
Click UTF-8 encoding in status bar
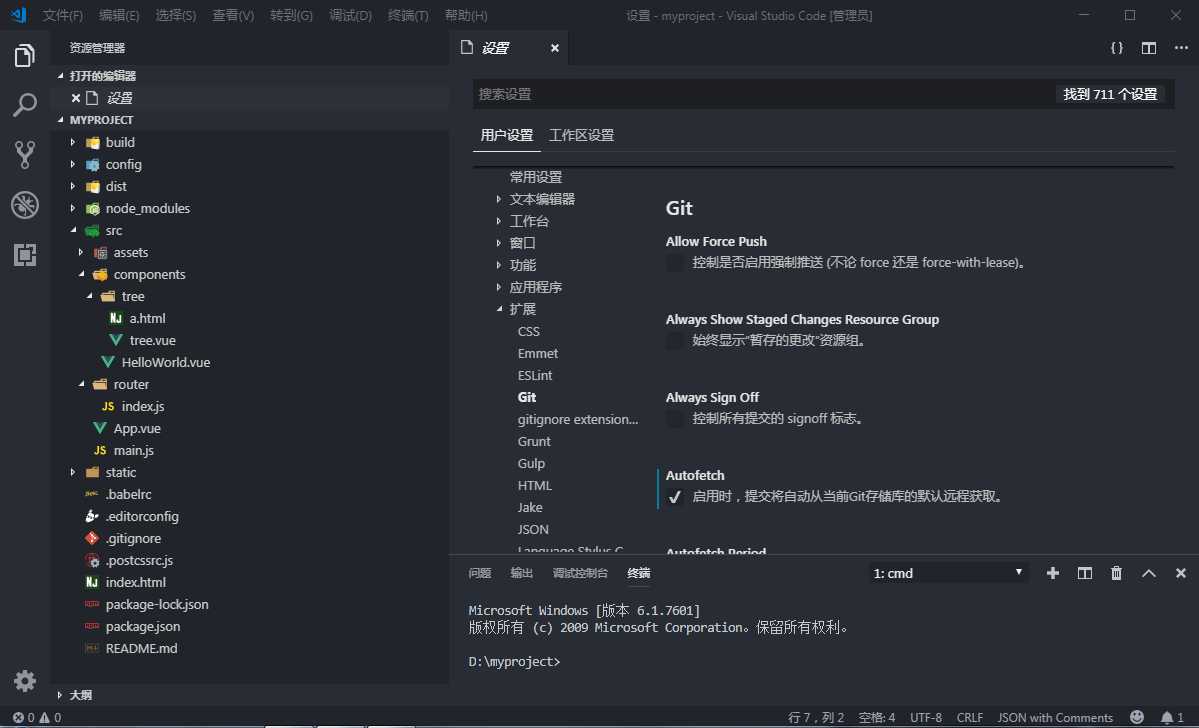pyautogui.click(x=926, y=717)
